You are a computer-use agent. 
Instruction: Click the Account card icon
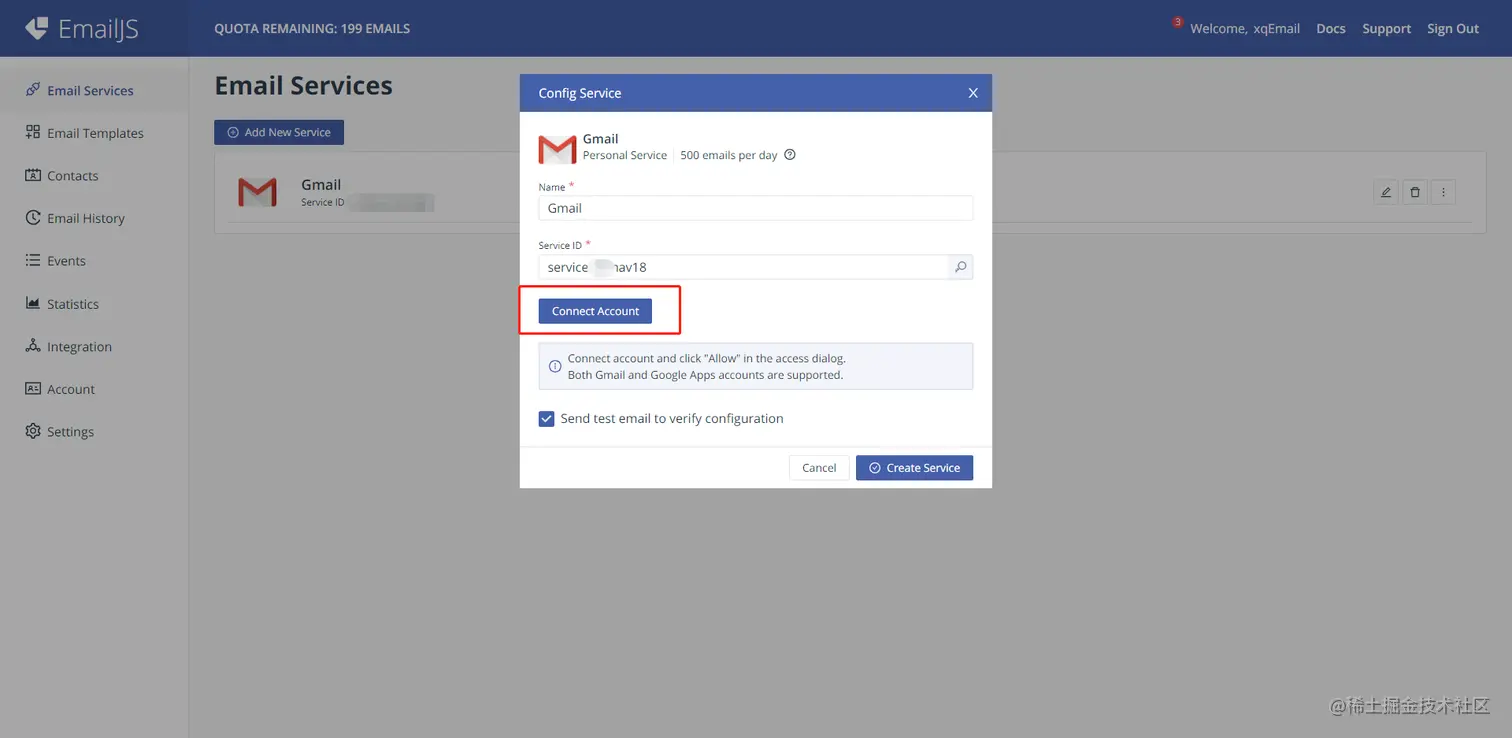(x=33, y=388)
